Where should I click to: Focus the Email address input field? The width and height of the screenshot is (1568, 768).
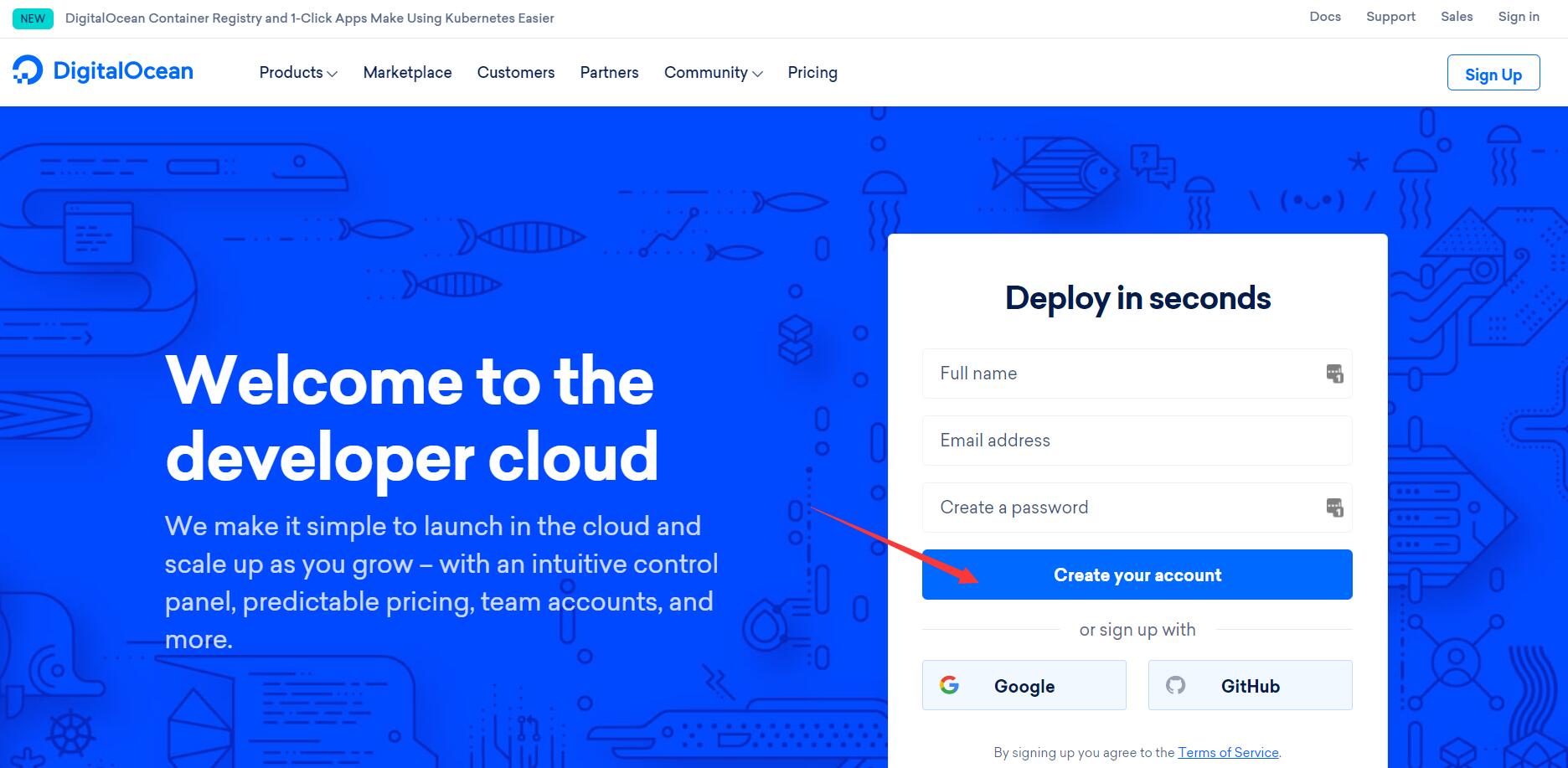(x=1137, y=441)
